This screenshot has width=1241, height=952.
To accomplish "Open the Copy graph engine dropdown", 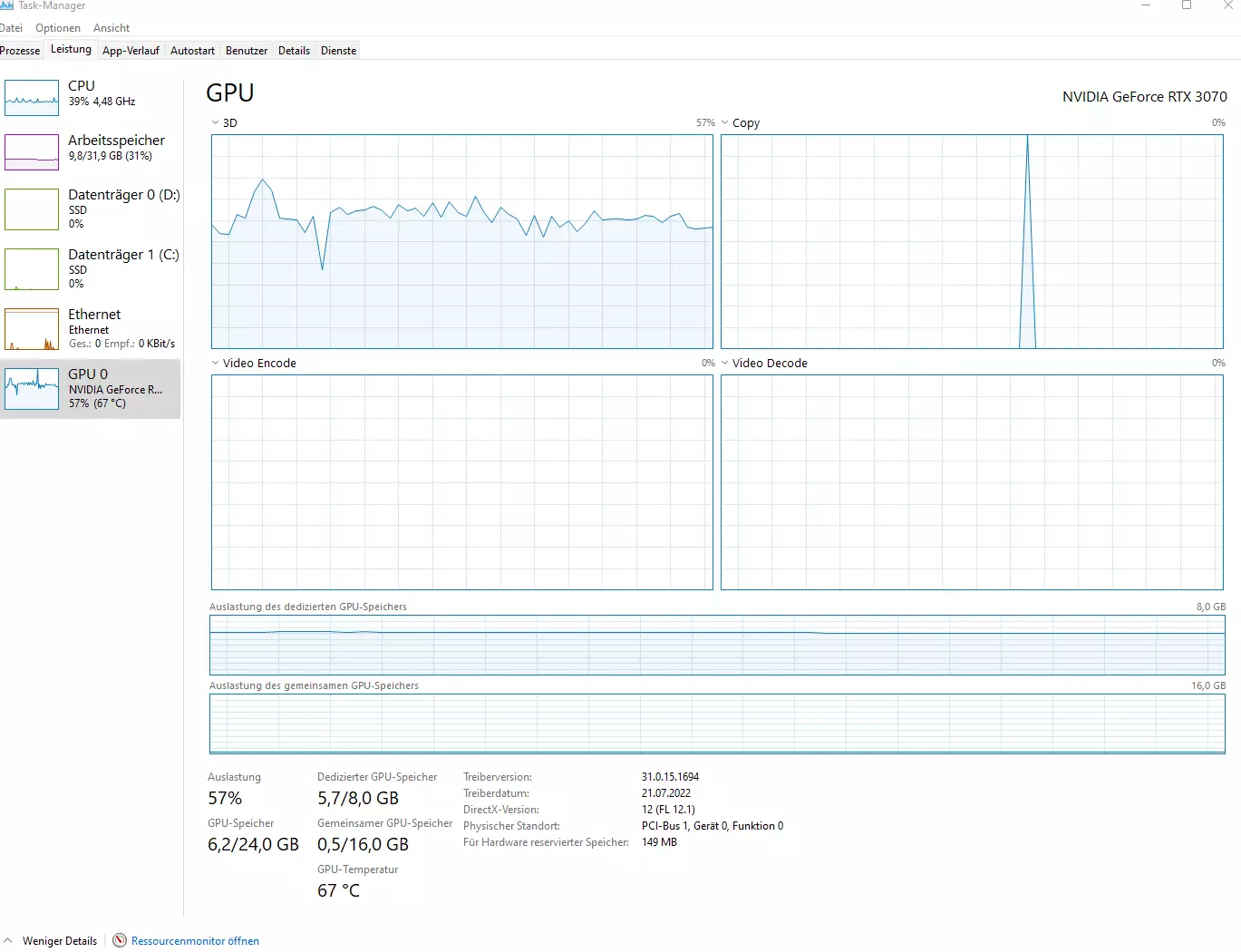I will click(x=725, y=122).
